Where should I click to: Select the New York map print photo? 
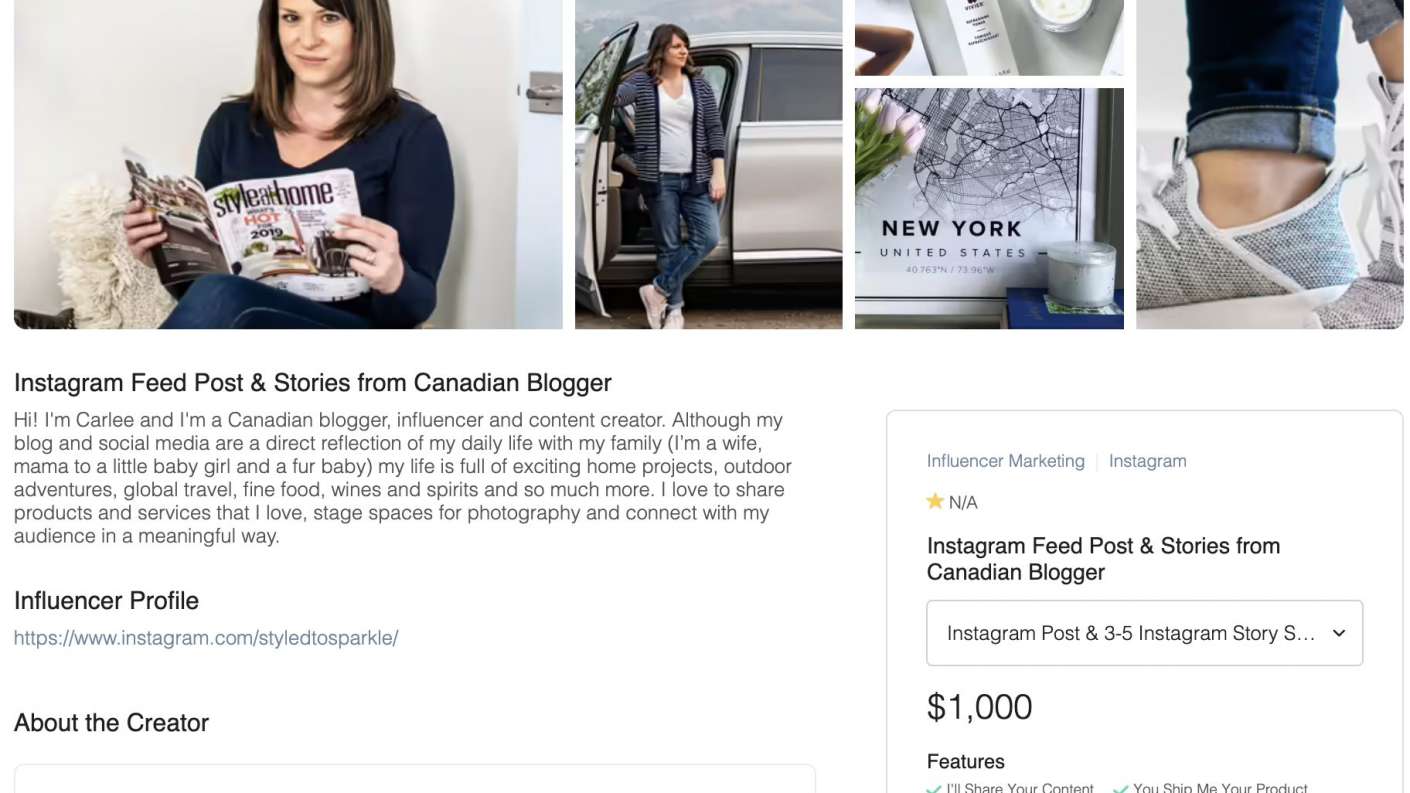(x=989, y=208)
